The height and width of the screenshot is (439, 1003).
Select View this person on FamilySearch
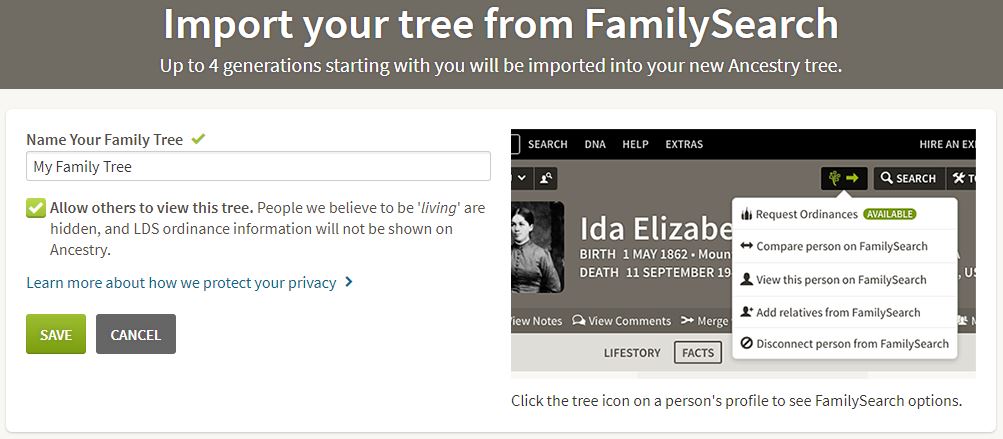(841, 280)
